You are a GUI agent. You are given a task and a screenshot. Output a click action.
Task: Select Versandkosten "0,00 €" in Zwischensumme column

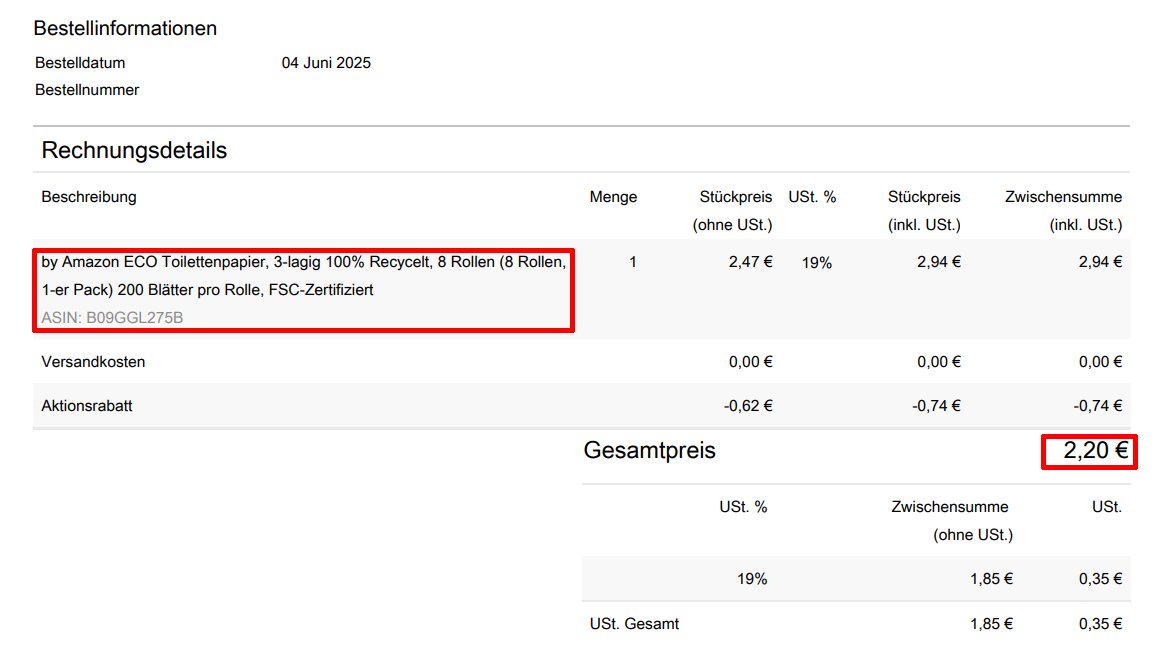point(1101,362)
